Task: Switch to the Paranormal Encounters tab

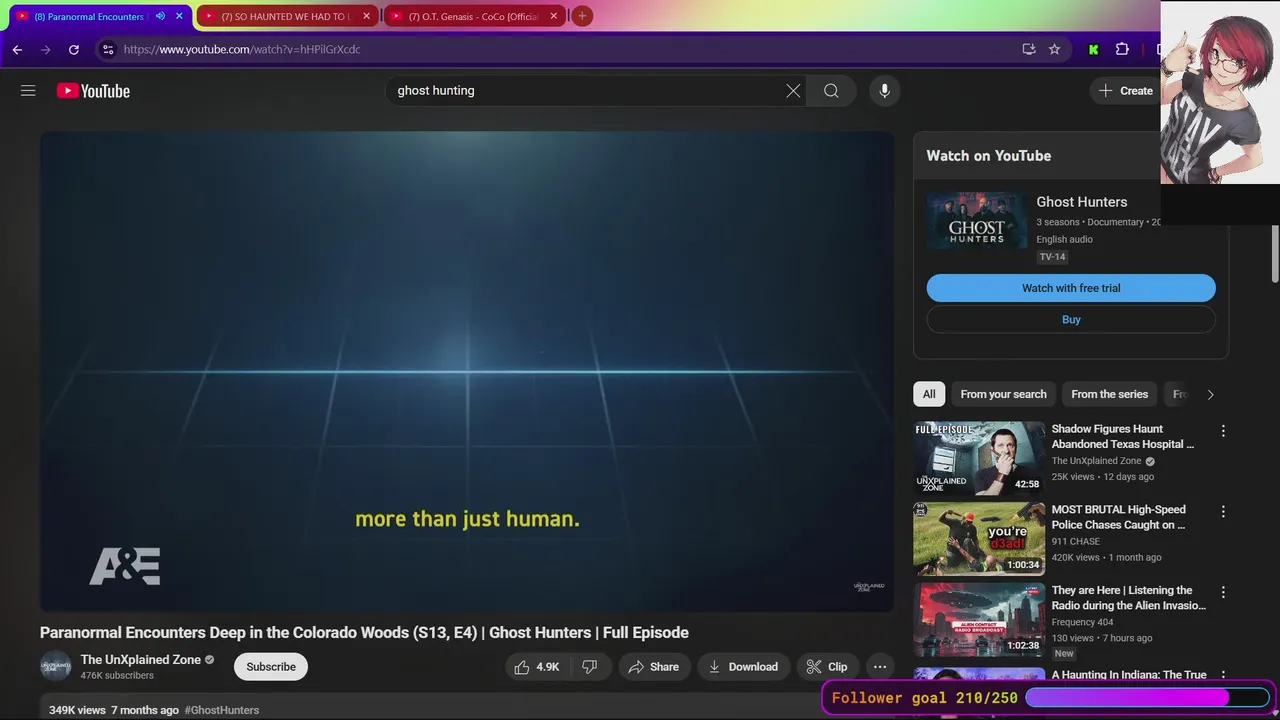Action: (88, 17)
